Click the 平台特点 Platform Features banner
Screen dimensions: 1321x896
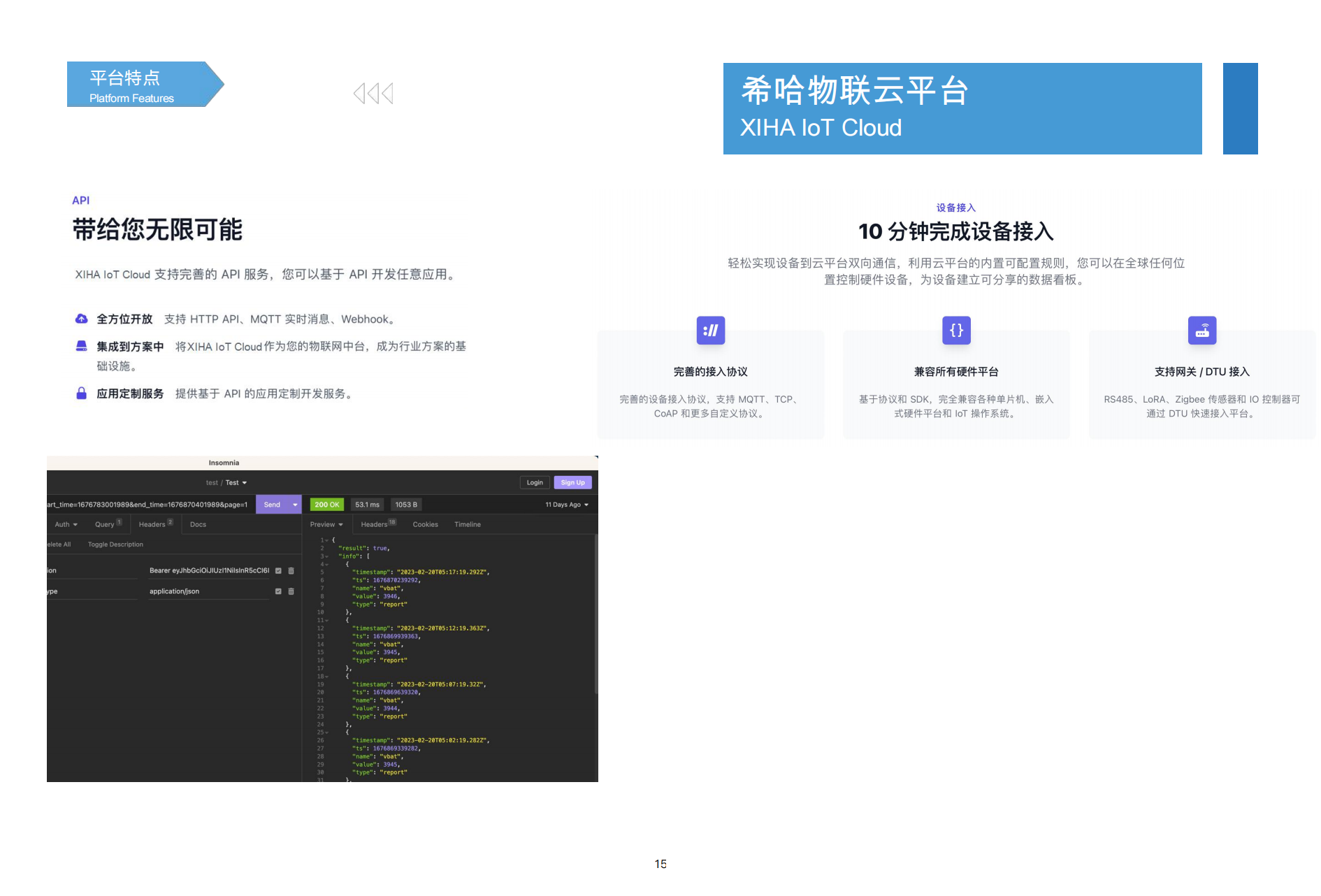coord(145,85)
